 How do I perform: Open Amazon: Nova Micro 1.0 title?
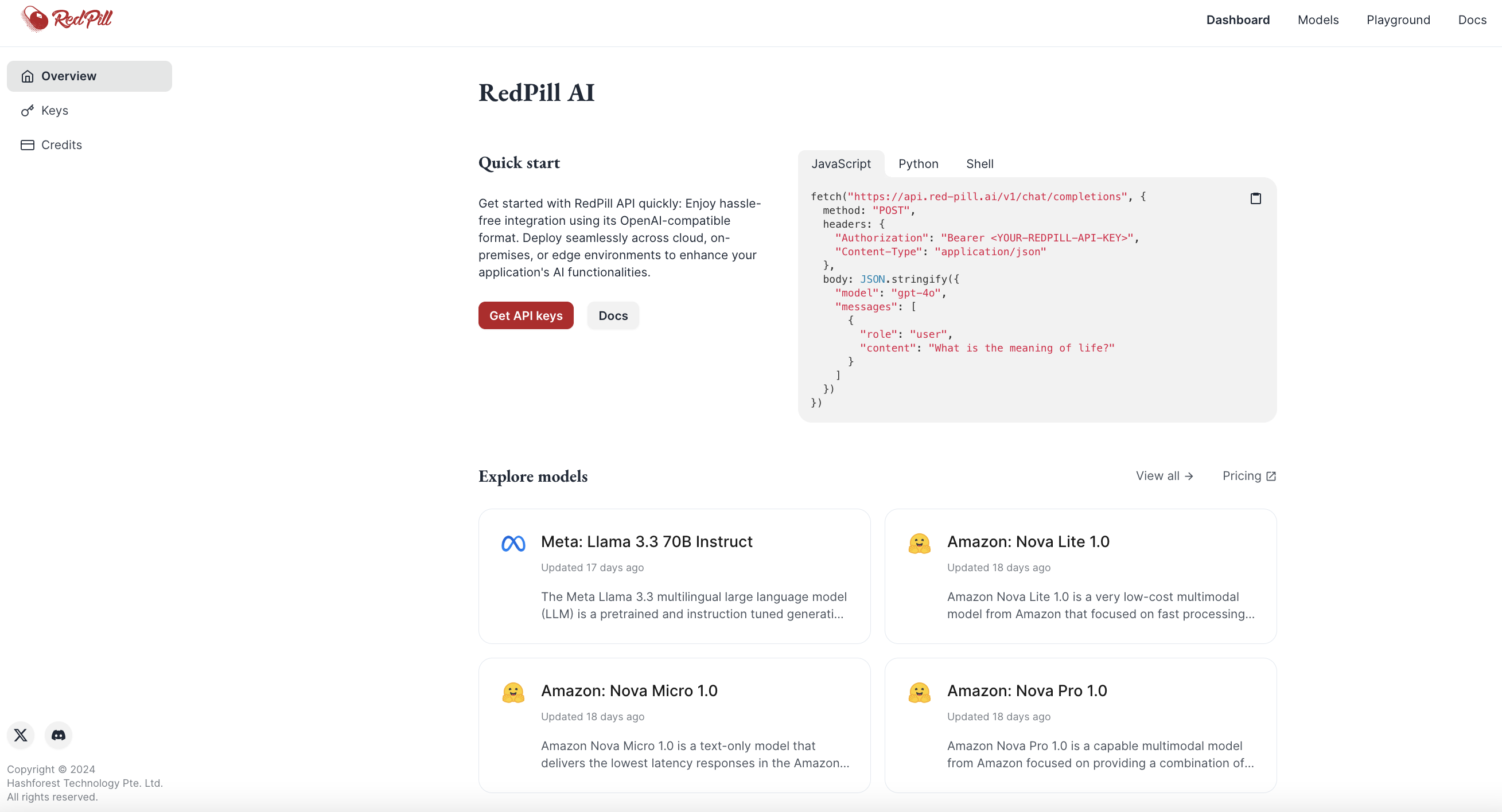[629, 692]
